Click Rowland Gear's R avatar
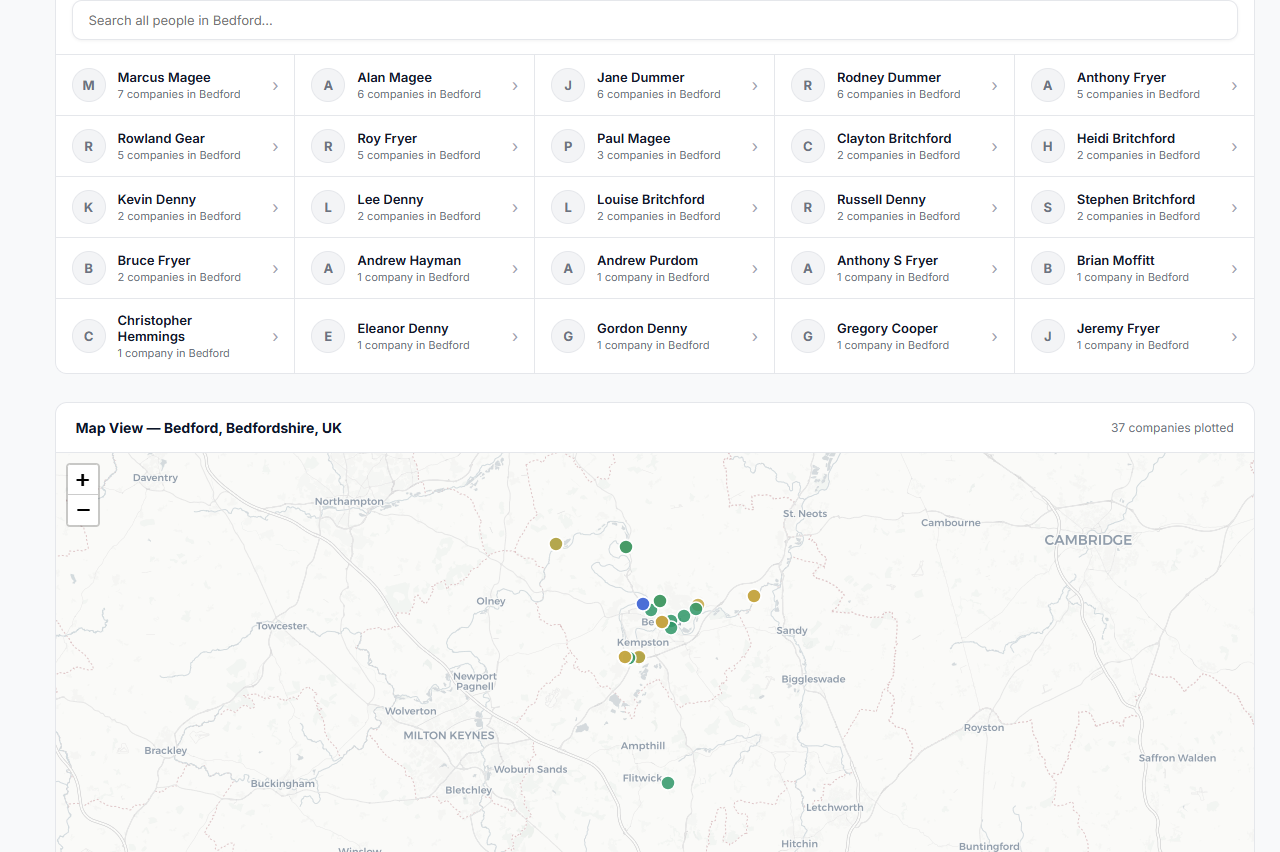Viewport: 1280px width, 852px height. click(x=89, y=146)
